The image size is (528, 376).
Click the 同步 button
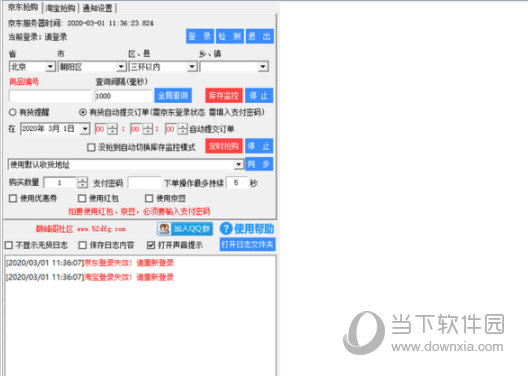point(259,164)
